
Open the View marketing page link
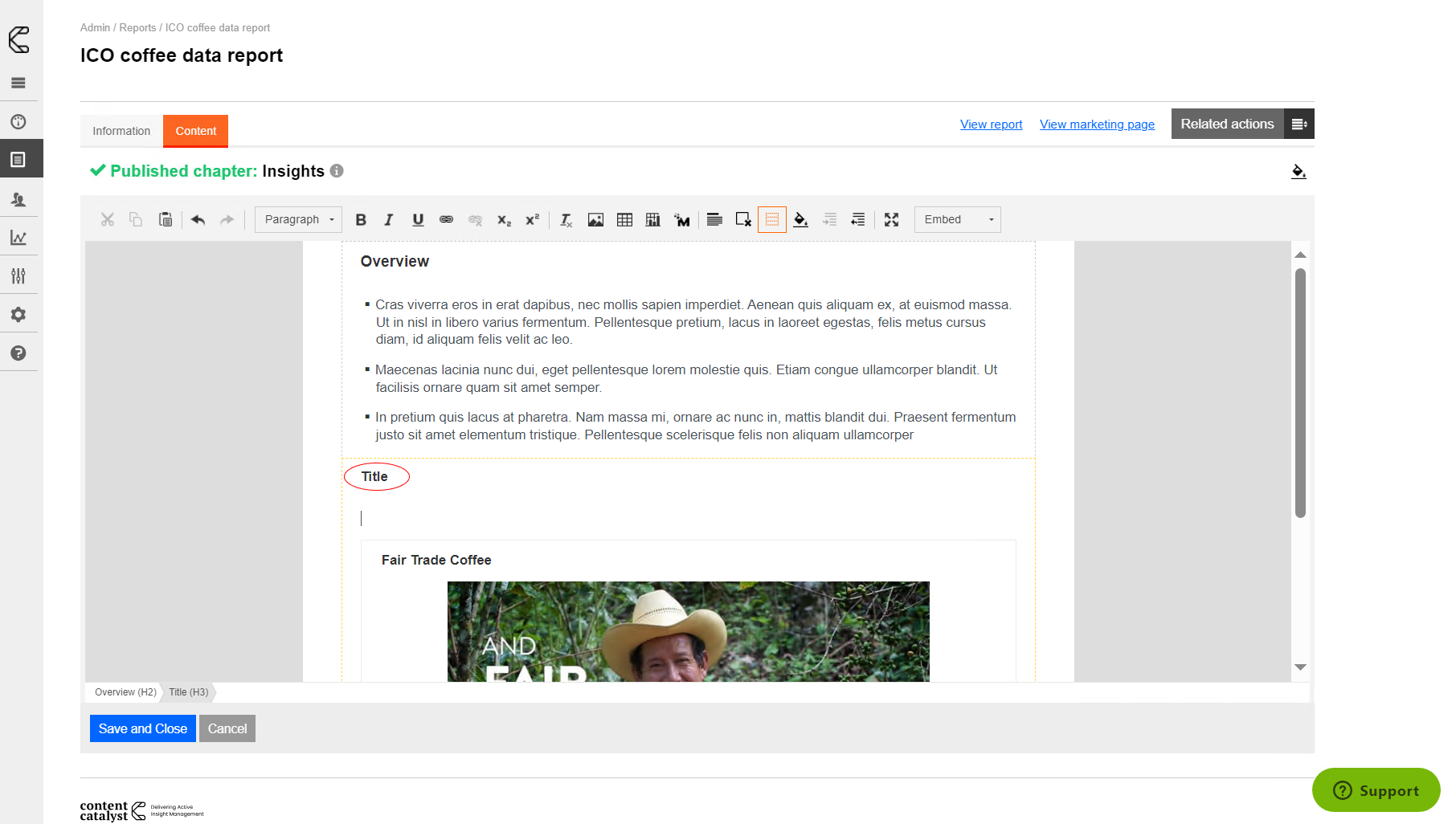click(x=1097, y=124)
